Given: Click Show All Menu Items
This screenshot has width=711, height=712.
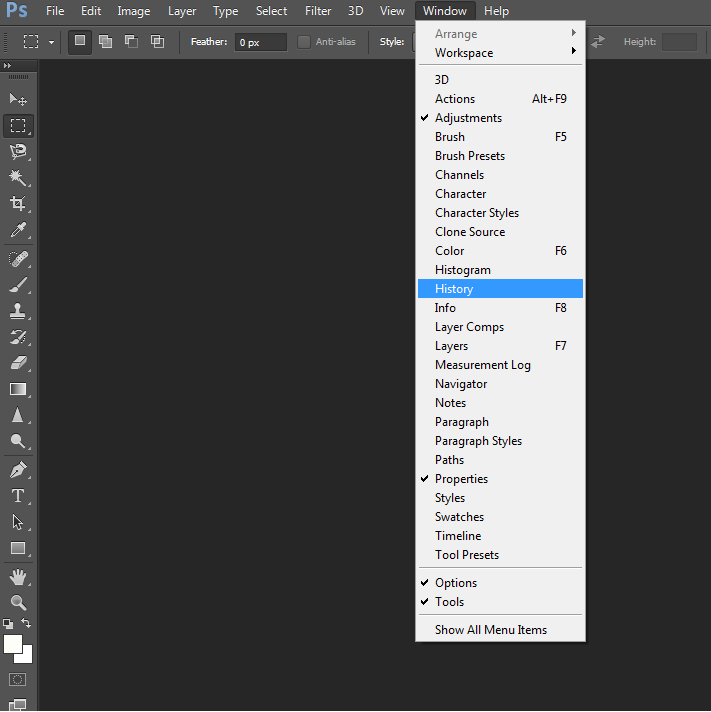Looking at the screenshot, I should click(500, 630).
